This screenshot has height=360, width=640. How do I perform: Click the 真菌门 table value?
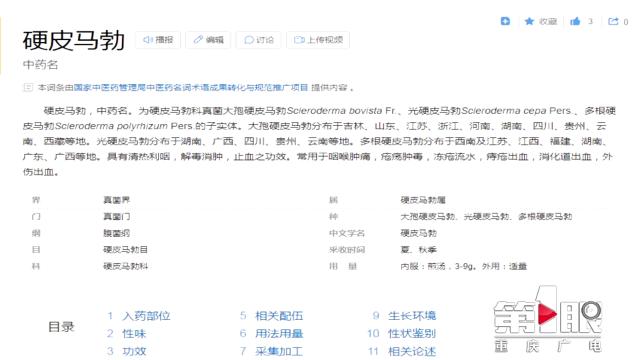[116, 217]
